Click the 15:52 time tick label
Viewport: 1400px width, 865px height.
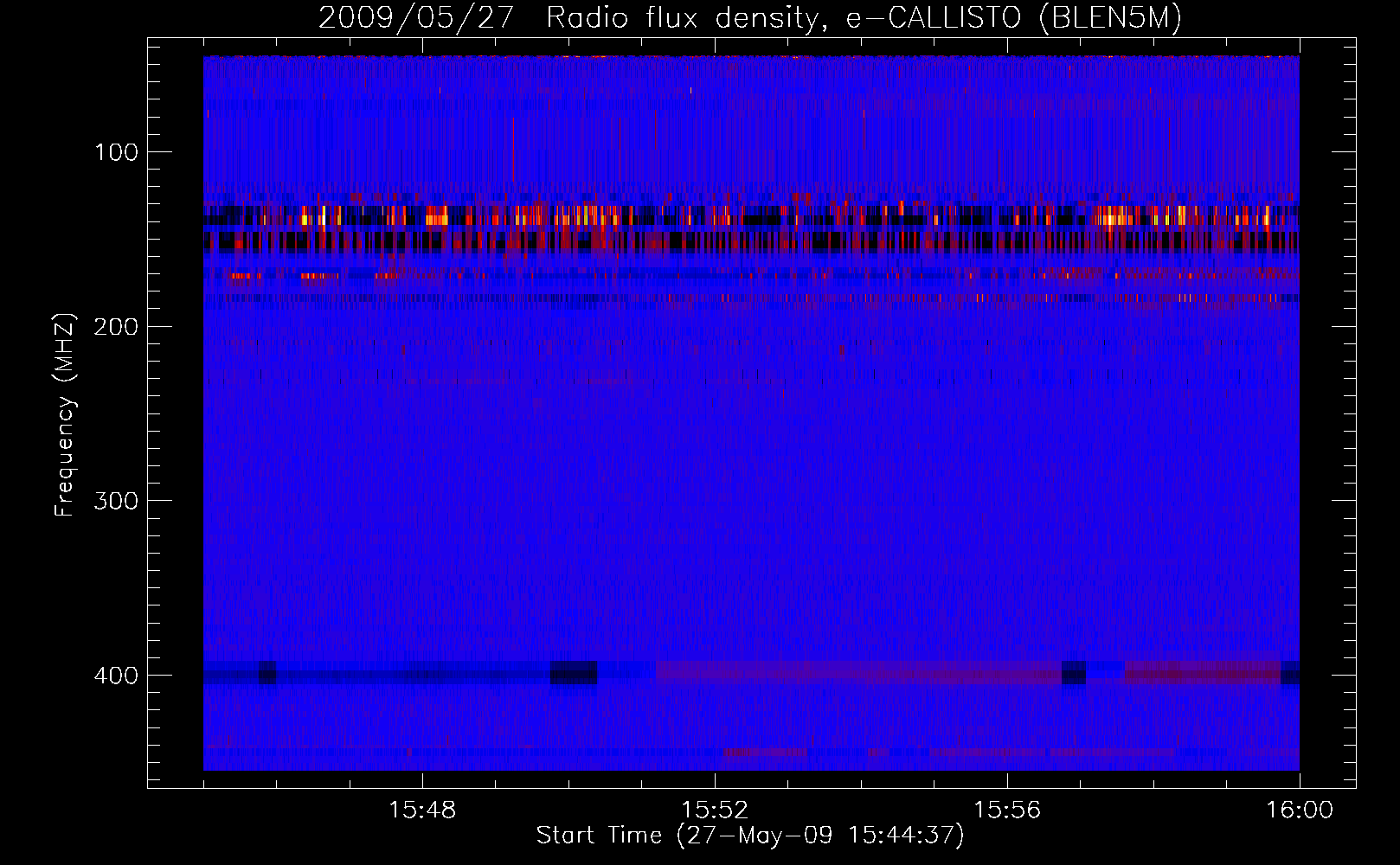coord(715,811)
